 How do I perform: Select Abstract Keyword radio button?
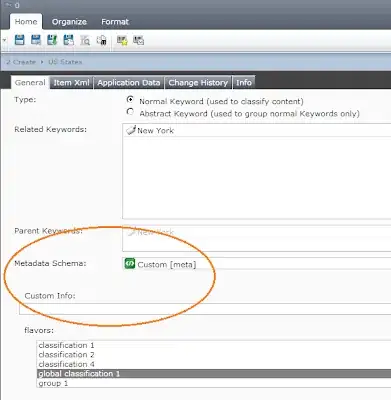(x=130, y=112)
